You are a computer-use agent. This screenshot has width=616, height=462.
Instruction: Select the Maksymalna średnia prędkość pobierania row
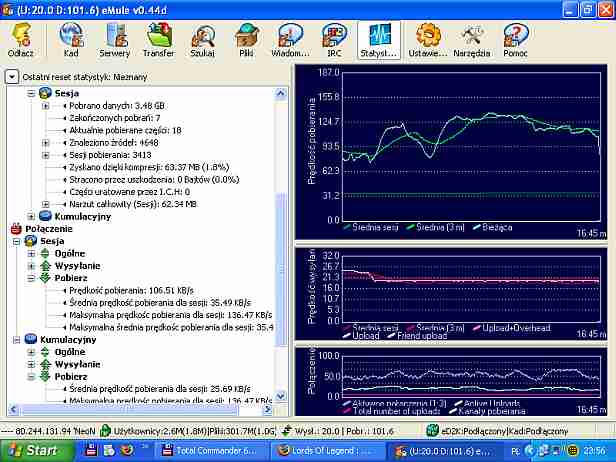(x=171, y=327)
